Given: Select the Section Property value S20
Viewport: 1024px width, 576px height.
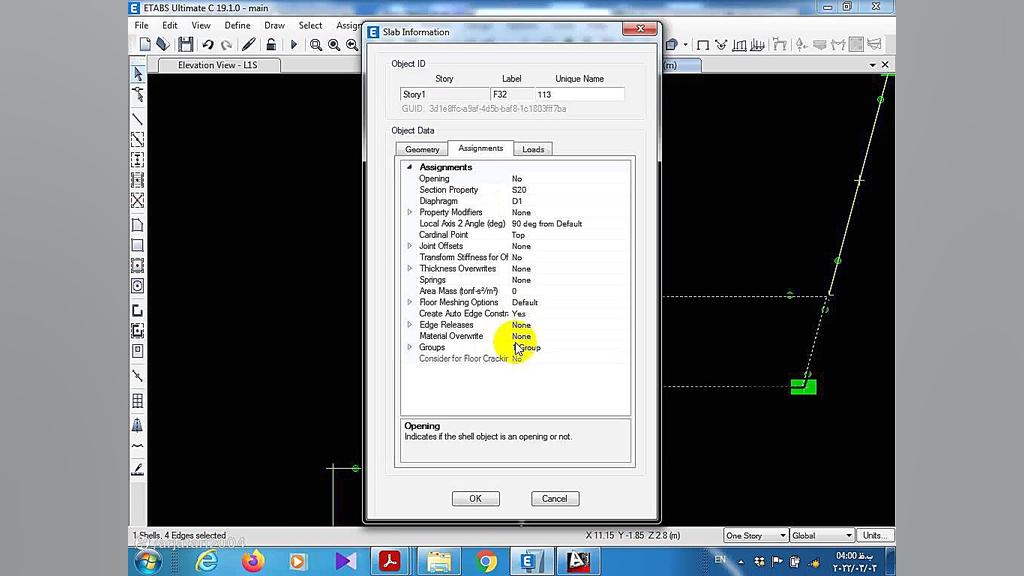Looking at the screenshot, I should pyautogui.click(x=519, y=190).
